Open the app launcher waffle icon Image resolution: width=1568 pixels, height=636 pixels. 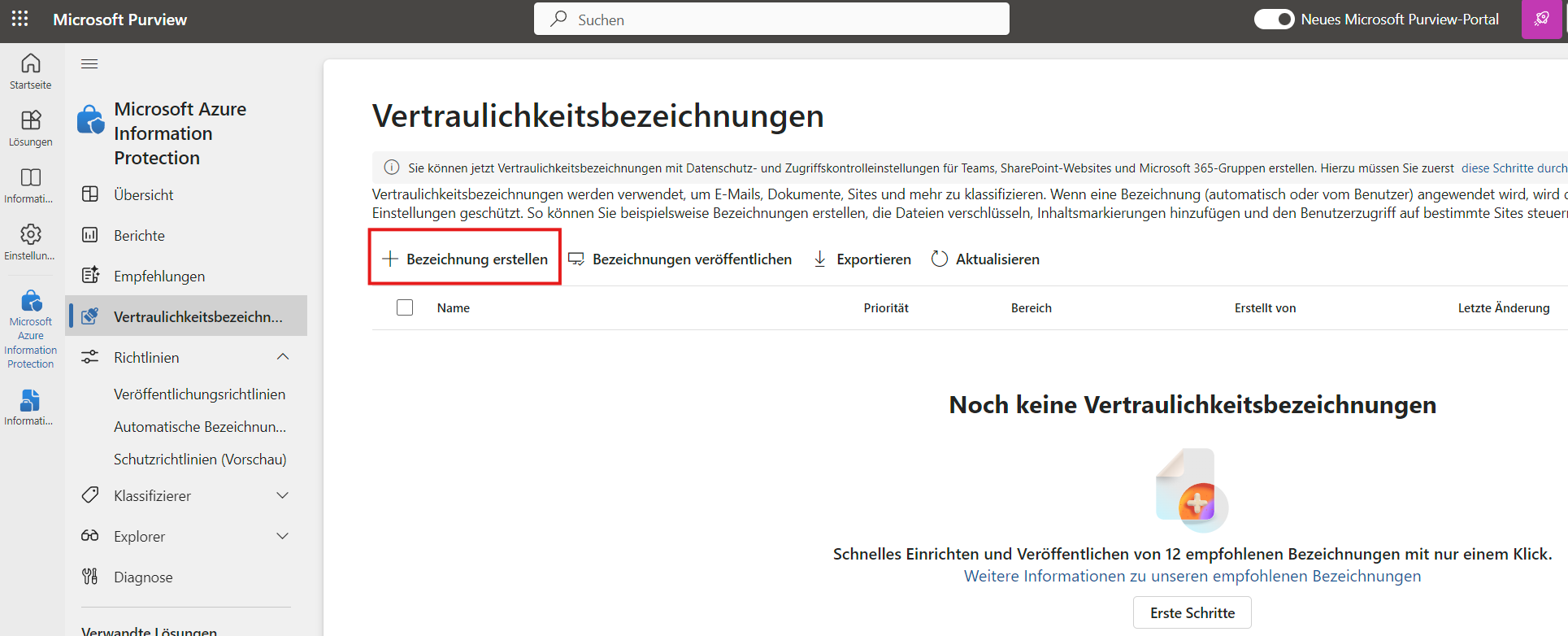pos(20,19)
